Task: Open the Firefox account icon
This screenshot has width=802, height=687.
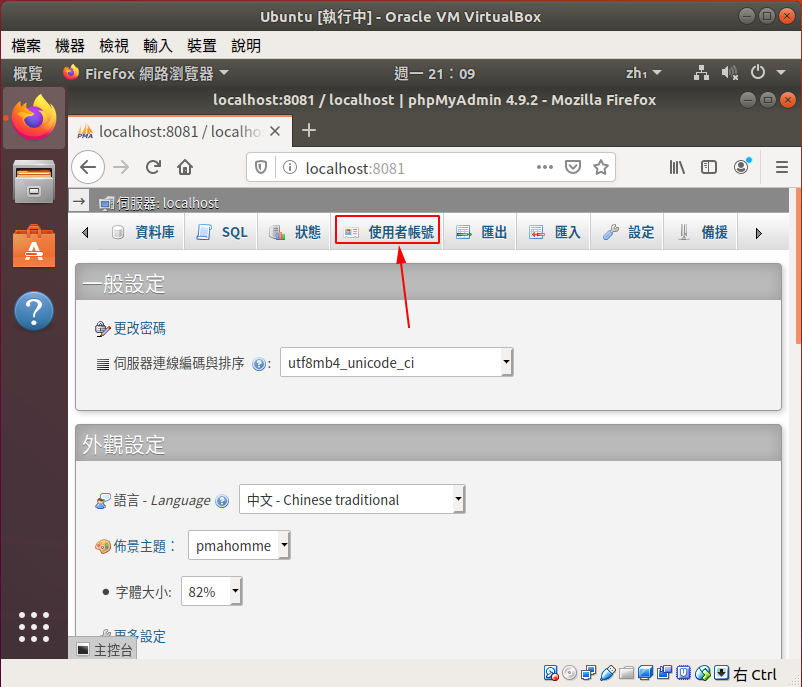Action: pos(741,167)
